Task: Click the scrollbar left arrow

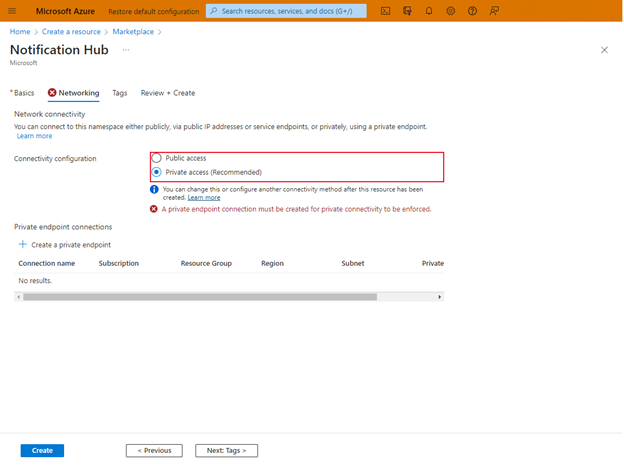Action: tap(18, 297)
